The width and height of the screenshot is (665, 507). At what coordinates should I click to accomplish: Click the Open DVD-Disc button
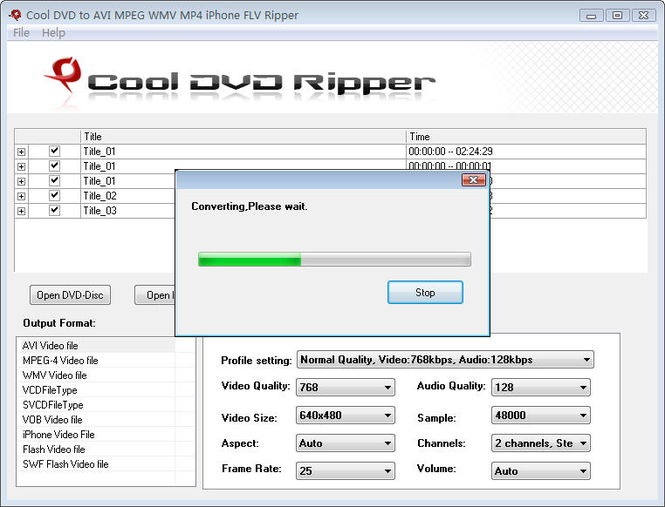click(x=70, y=295)
